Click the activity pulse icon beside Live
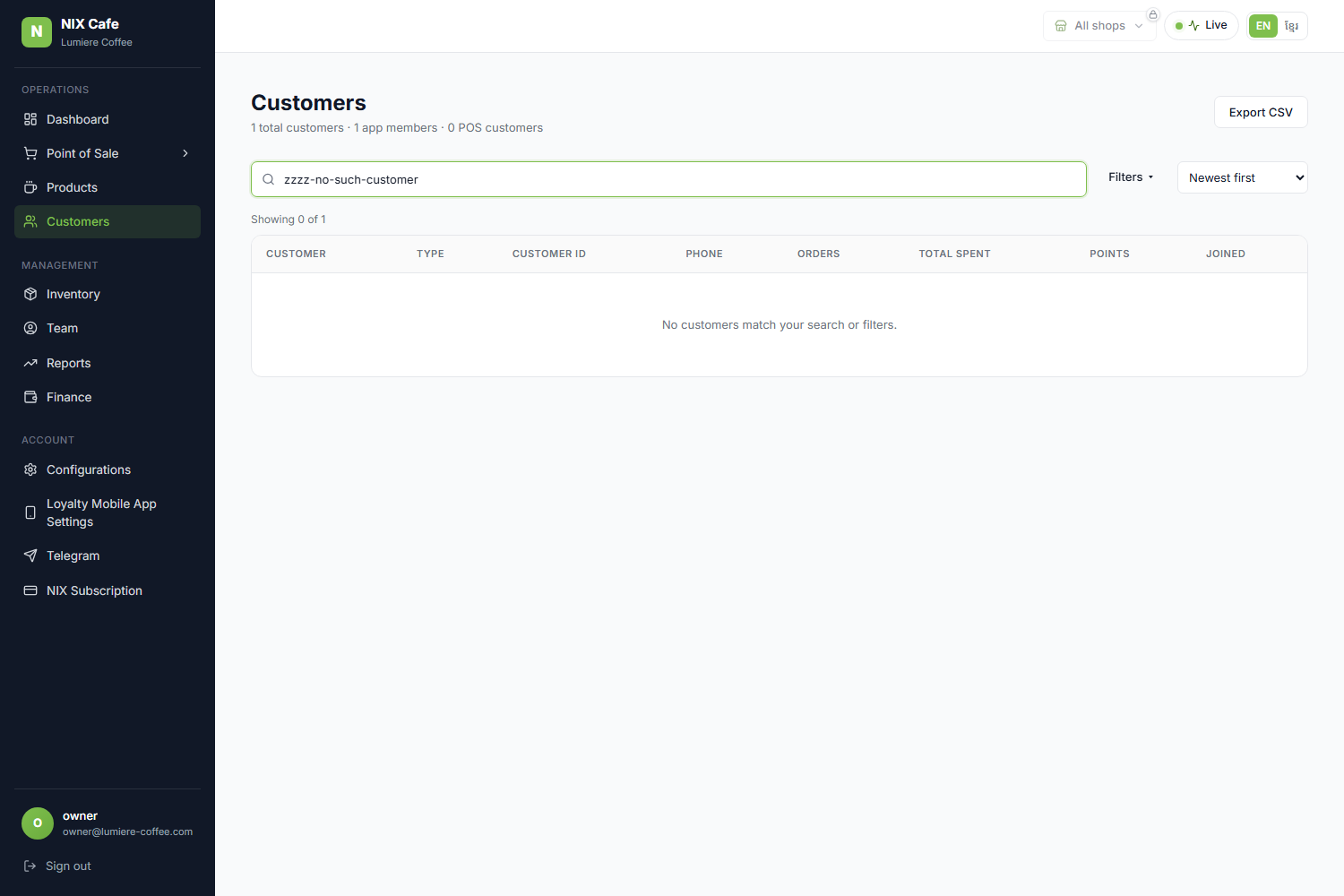1344x896 pixels. [x=1193, y=25]
